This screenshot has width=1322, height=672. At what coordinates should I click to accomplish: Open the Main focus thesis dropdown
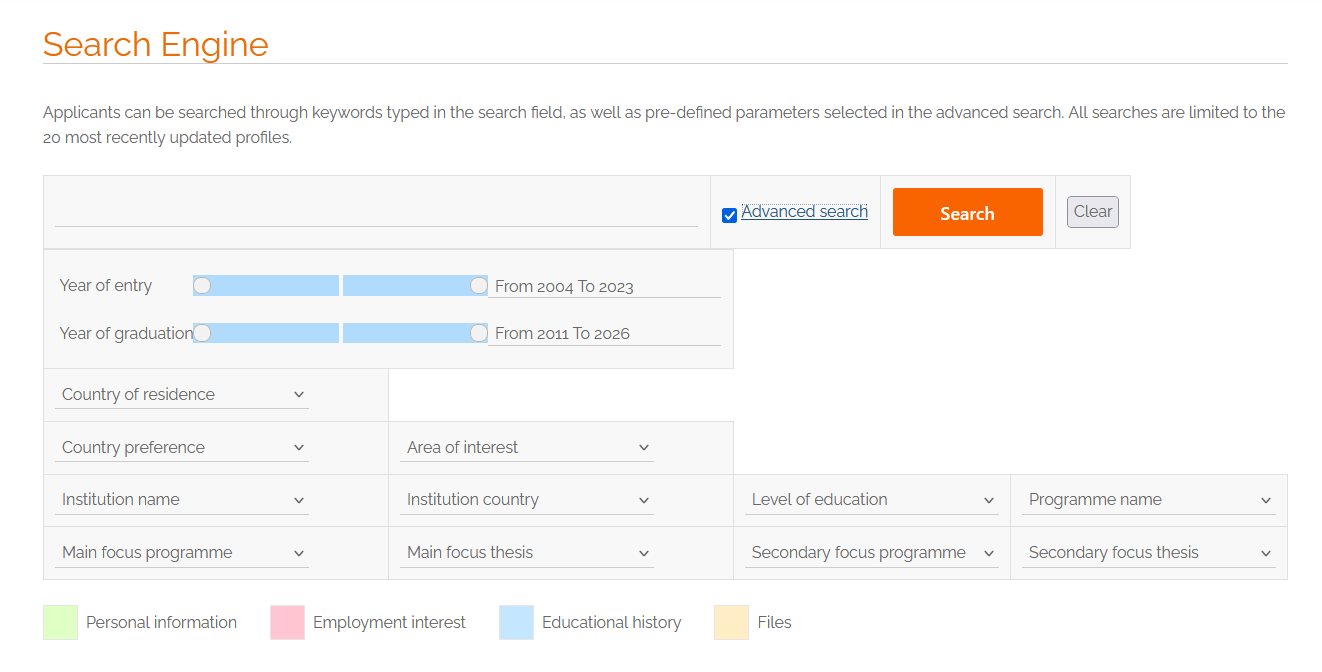click(x=527, y=553)
